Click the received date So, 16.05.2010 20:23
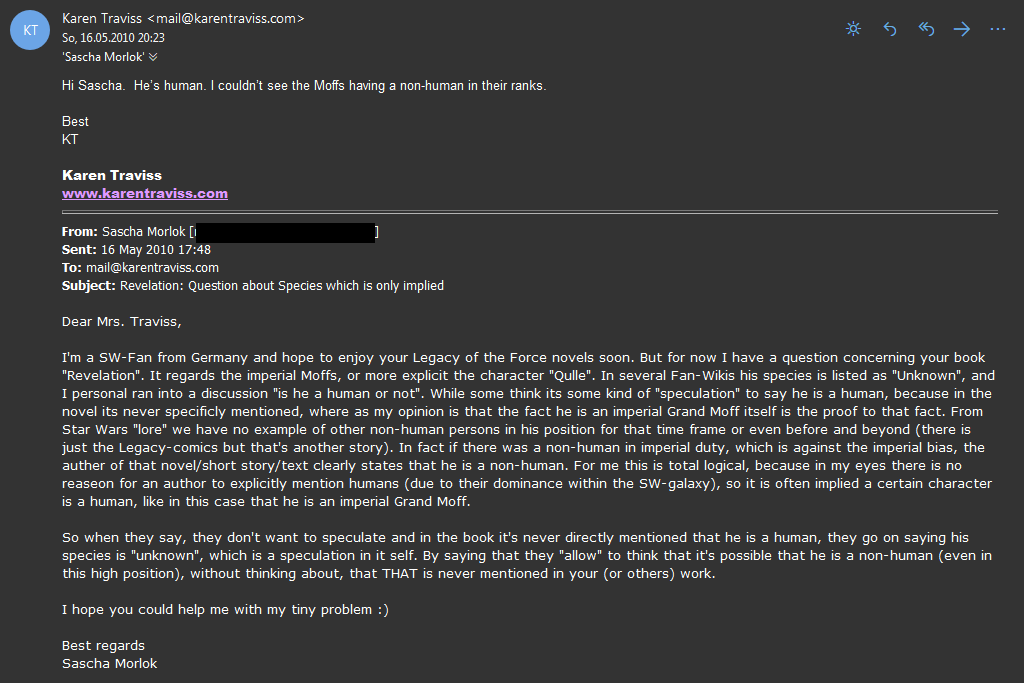 (x=113, y=38)
